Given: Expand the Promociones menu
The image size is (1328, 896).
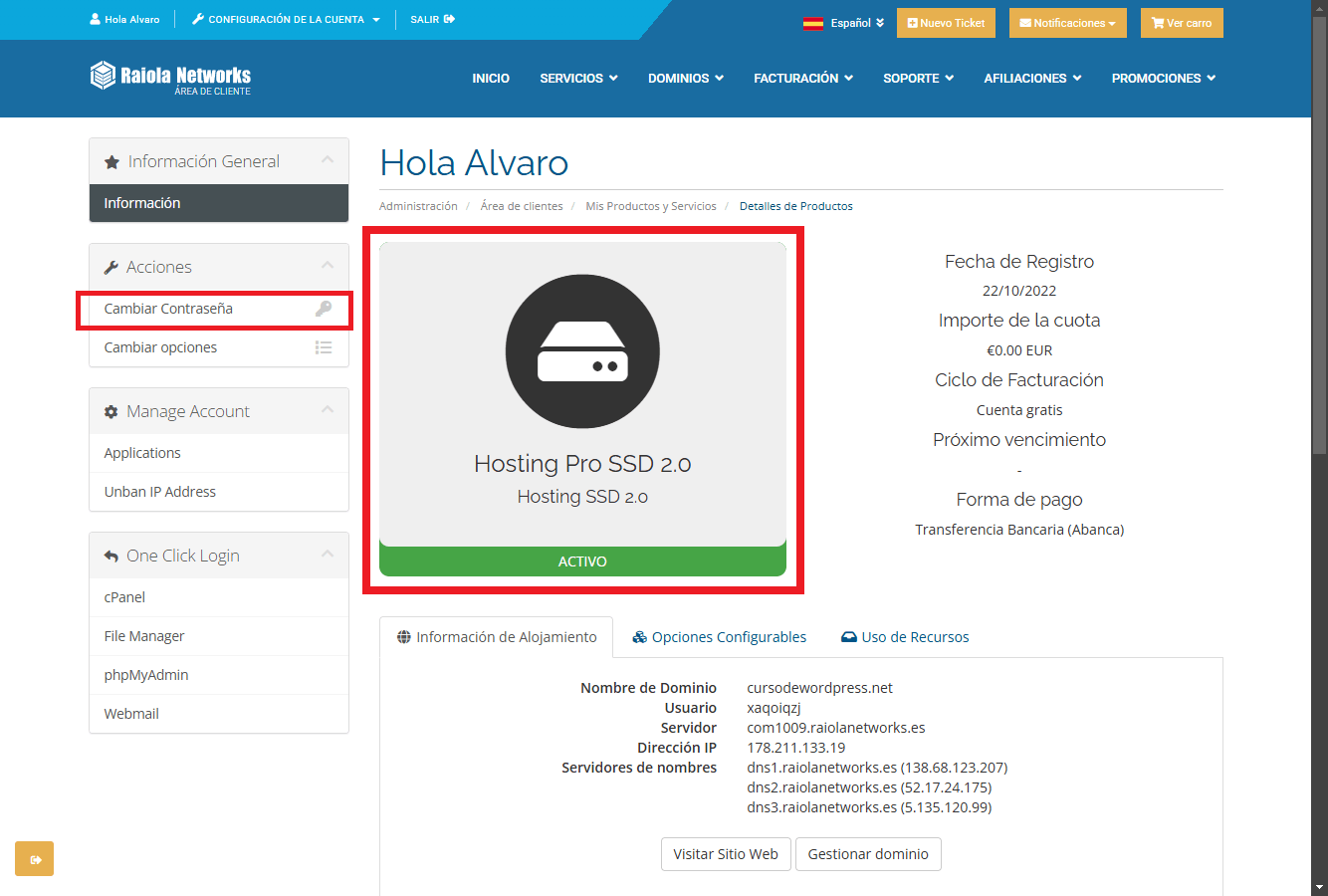Looking at the screenshot, I should (x=1163, y=78).
